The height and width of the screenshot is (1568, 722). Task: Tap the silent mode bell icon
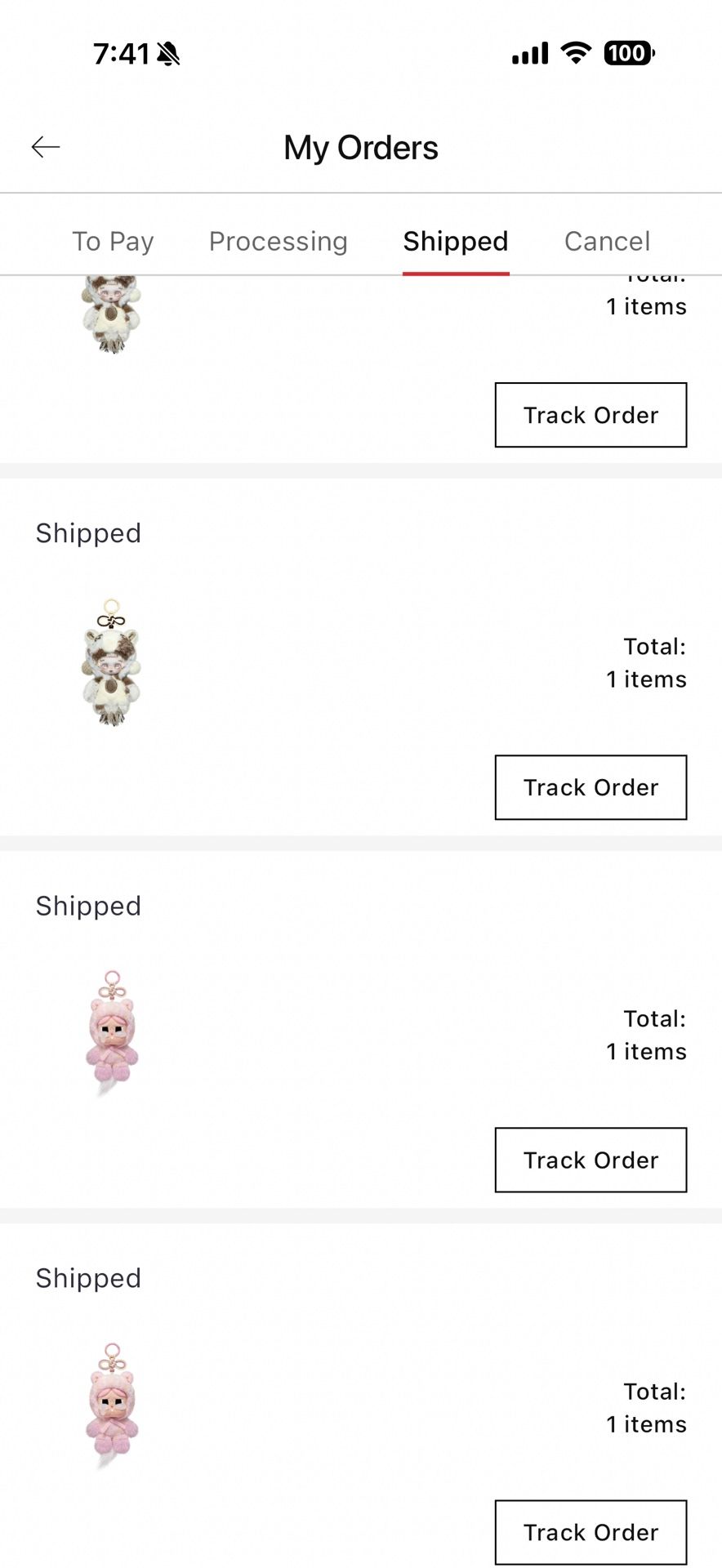(x=169, y=54)
